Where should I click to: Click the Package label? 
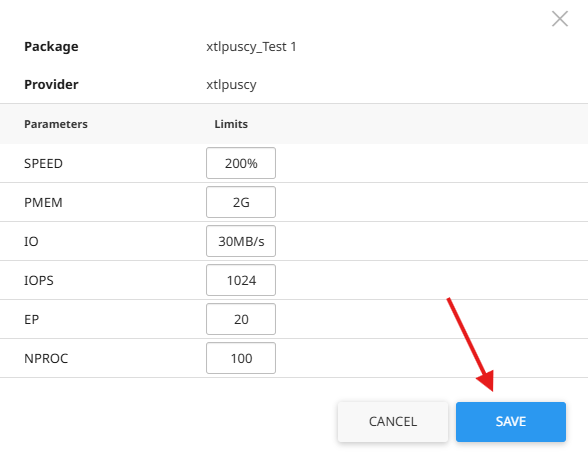click(x=51, y=46)
